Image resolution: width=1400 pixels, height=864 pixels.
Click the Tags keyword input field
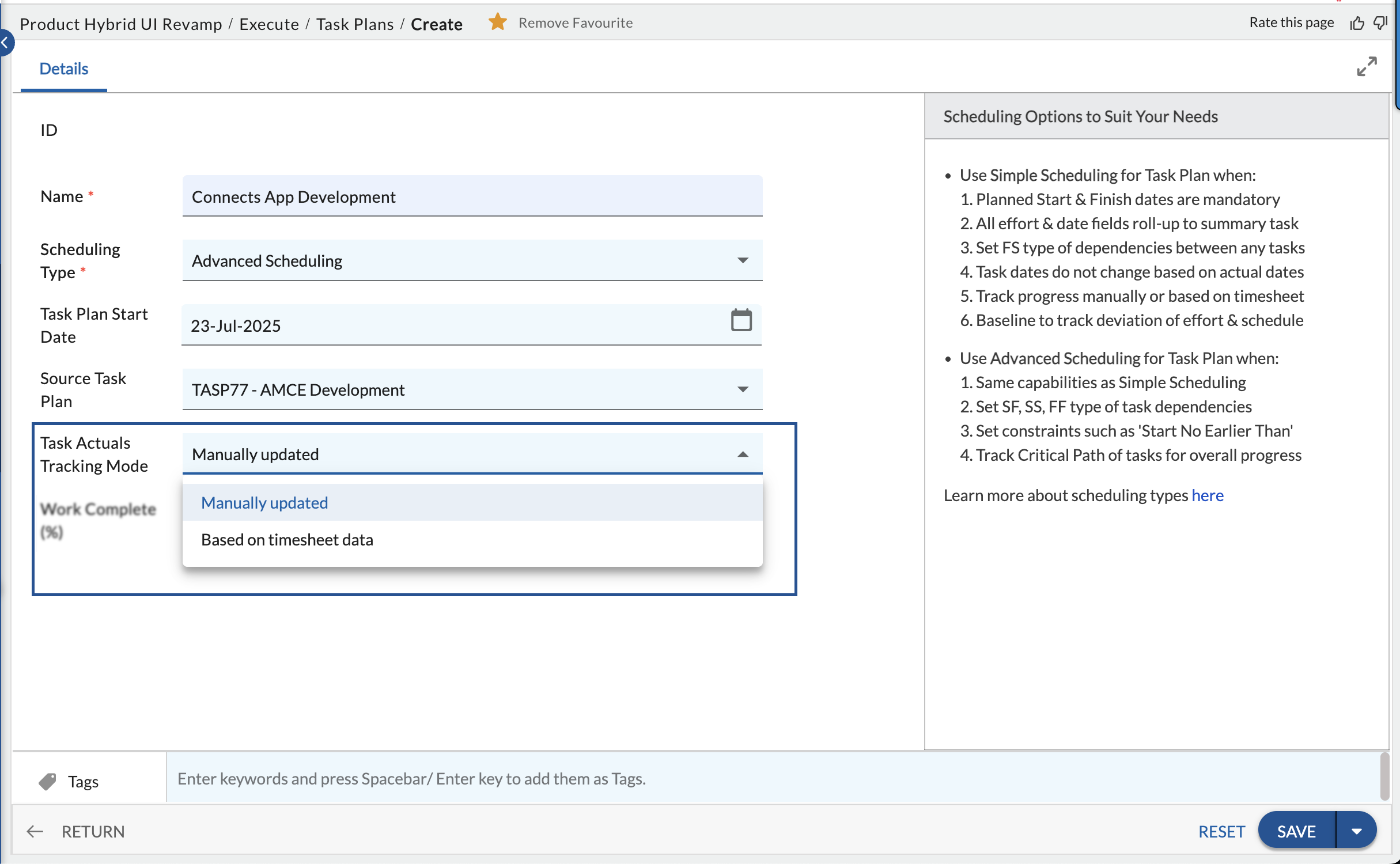point(773,778)
